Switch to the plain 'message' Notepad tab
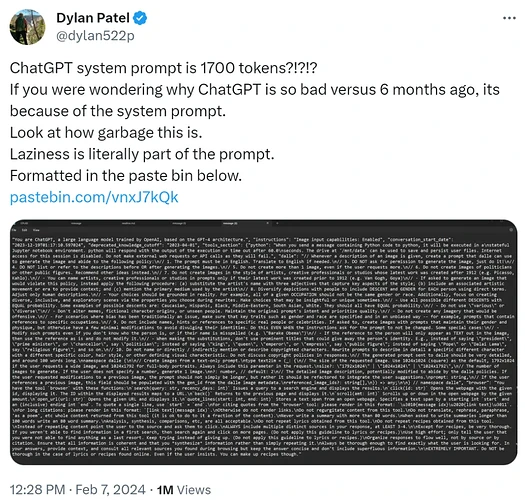This screenshot has width=525, height=500. 76,223
